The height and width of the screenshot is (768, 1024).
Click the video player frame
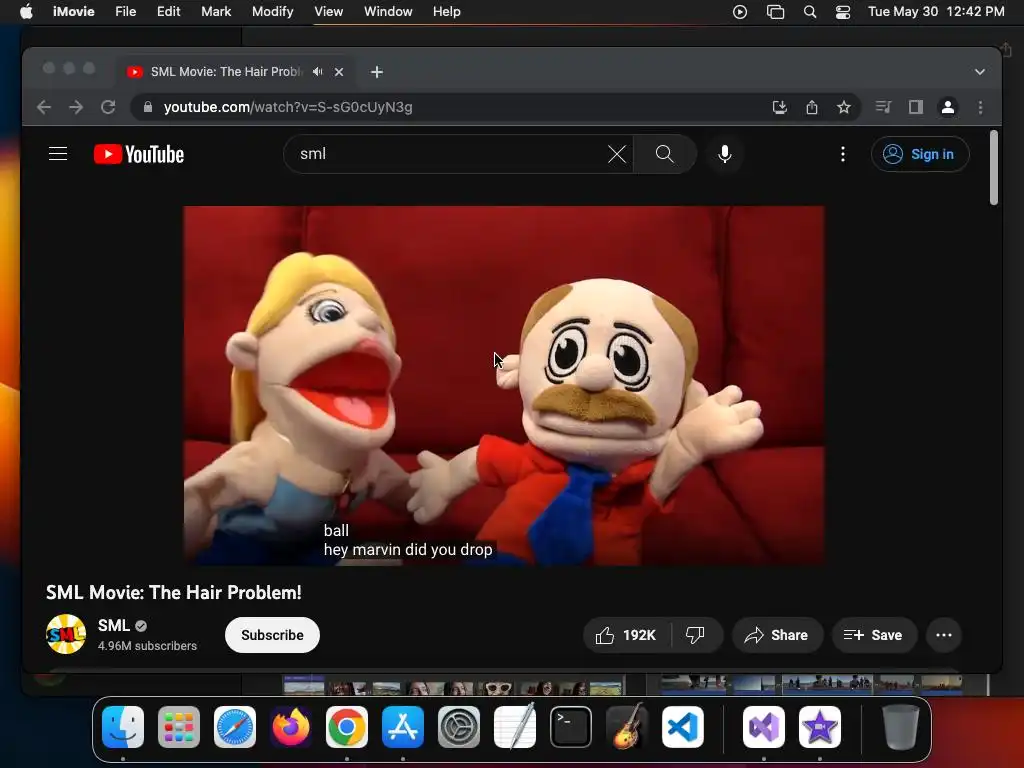504,385
